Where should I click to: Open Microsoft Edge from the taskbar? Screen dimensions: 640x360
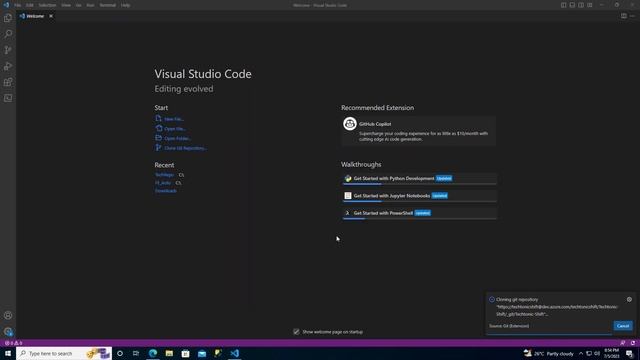coord(153,353)
